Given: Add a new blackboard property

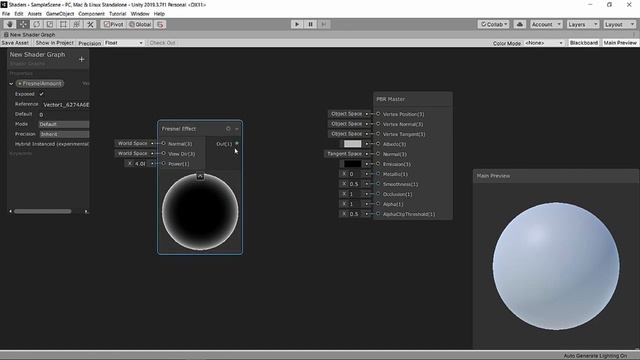Looking at the screenshot, I should (x=82, y=59).
